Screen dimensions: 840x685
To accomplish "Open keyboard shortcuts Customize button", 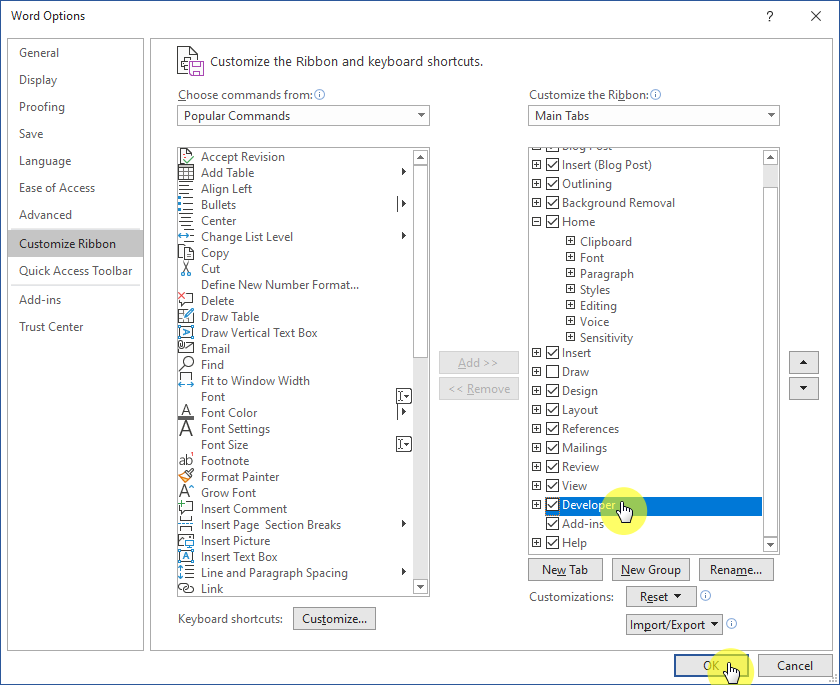I will point(334,619).
